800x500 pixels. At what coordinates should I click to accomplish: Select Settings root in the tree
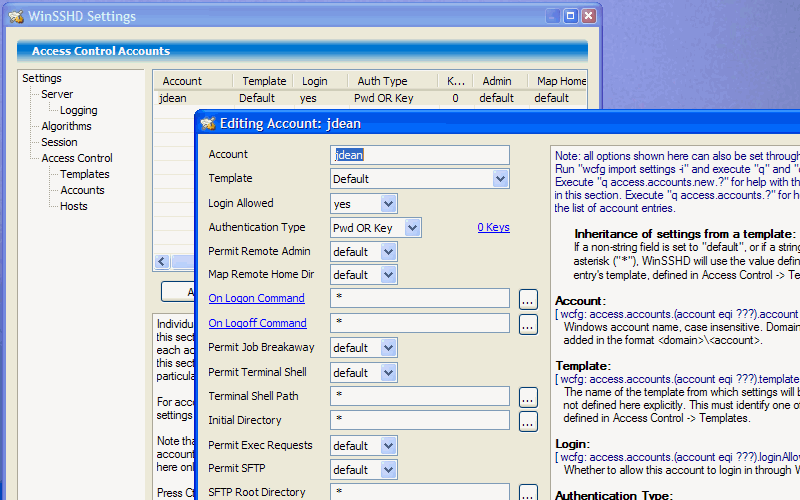42,78
